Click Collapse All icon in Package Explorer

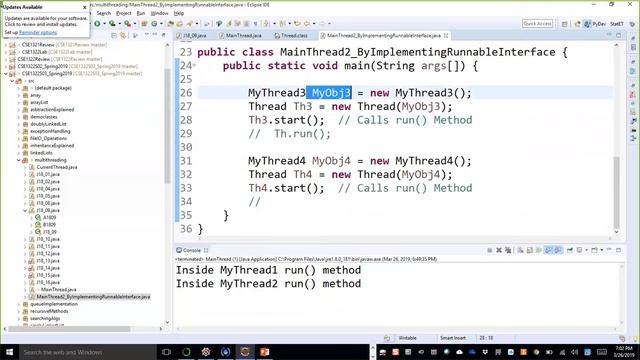tap(114, 36)
